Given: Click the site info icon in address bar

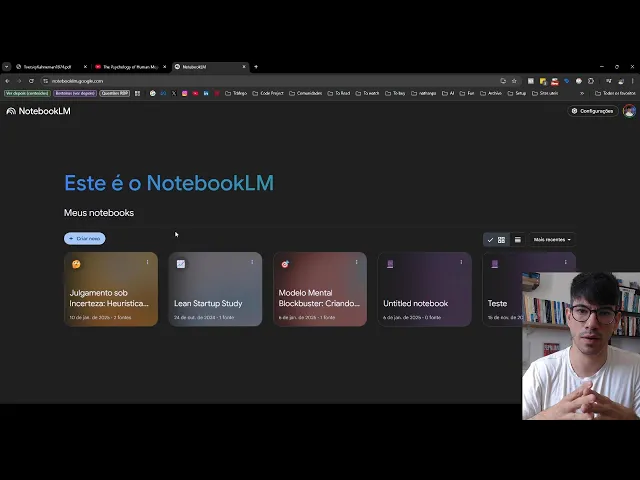Looking at the screenshot, I should click(45, 81).
